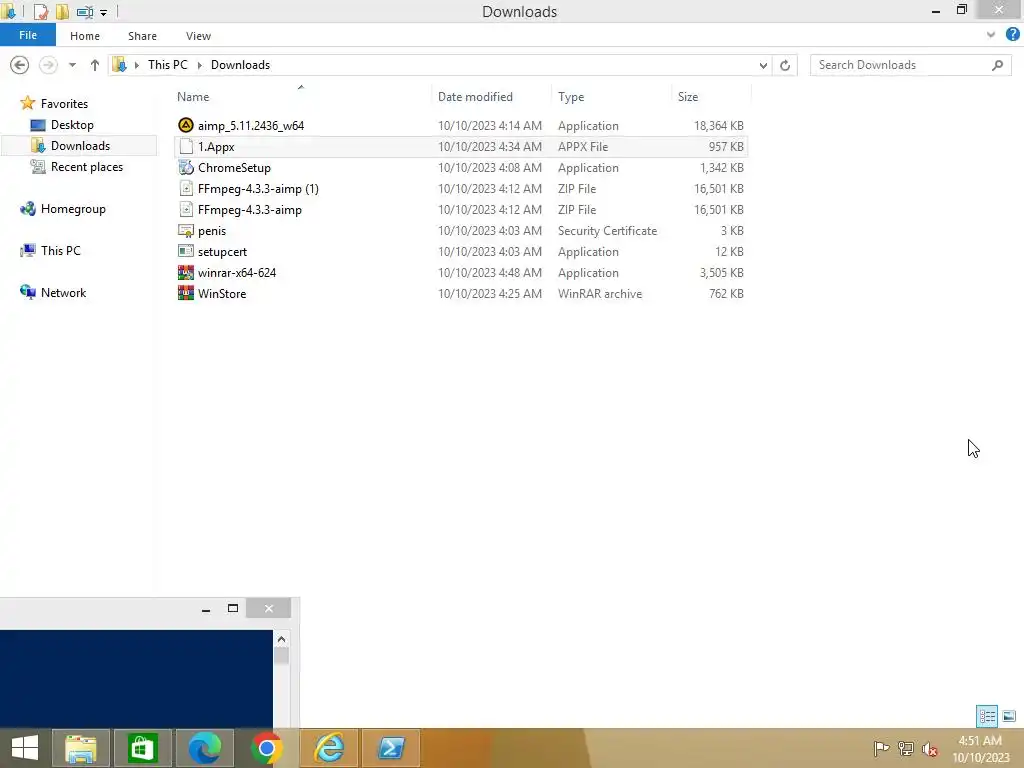Select Homegroup in the navigation pane
Screen dimensions: 1024x768
click(x=73, y=209)
